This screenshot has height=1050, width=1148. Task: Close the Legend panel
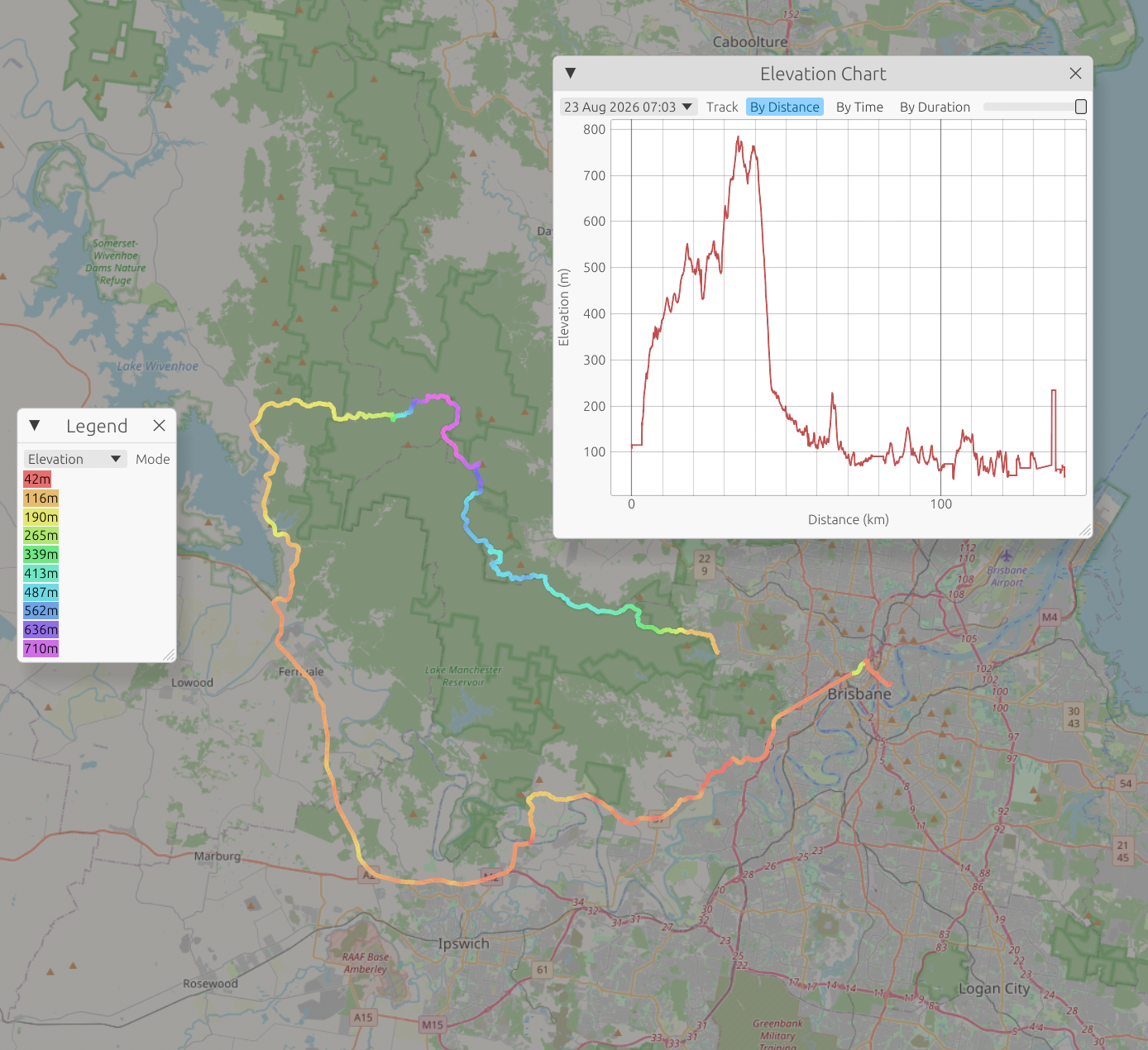(160, 426)
